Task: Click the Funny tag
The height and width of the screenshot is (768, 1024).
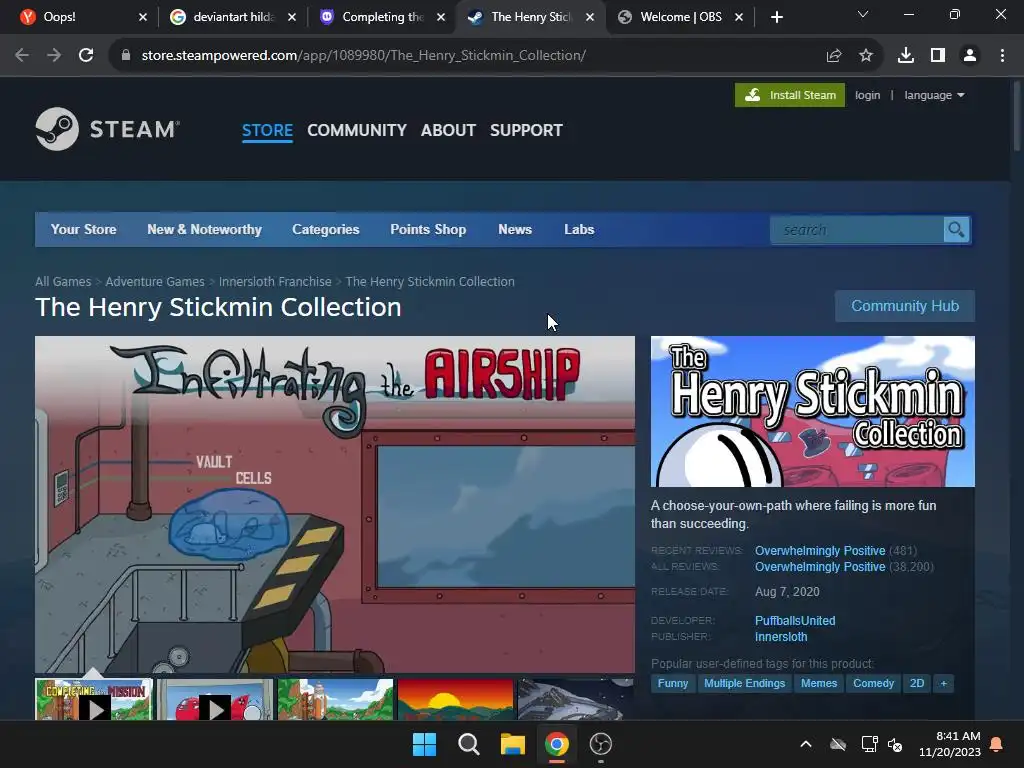Action: tap(673, 683)
